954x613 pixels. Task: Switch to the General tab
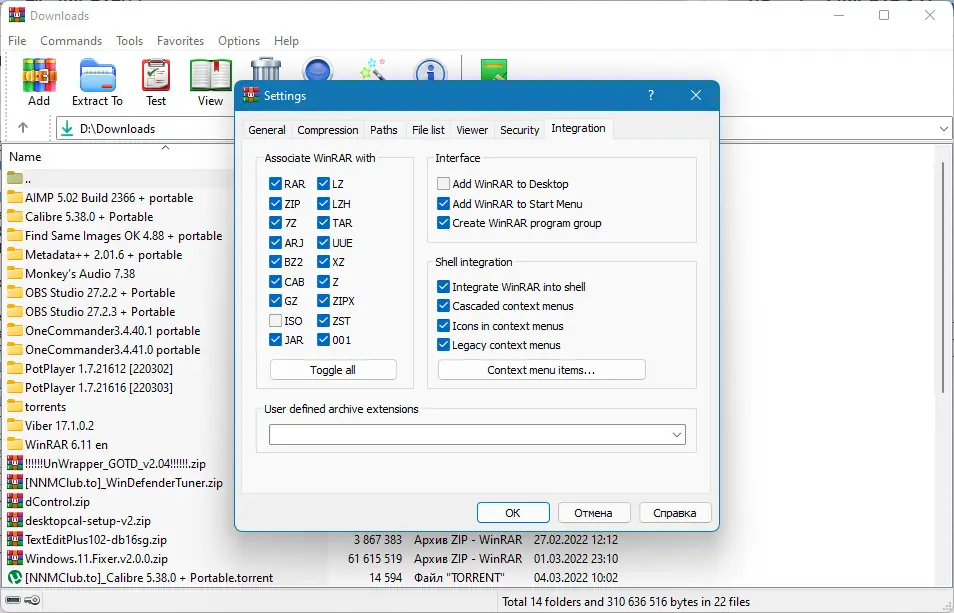pos(266,130)
